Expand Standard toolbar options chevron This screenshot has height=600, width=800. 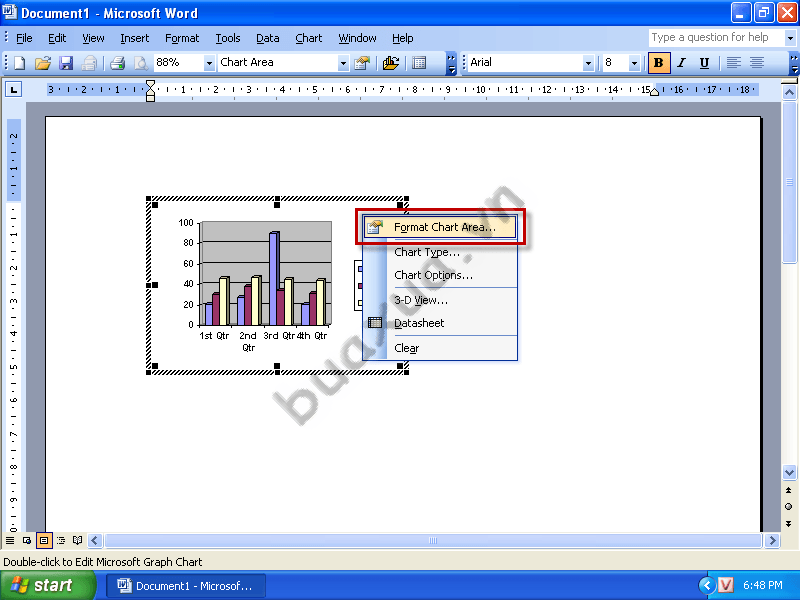tap(451, 63)
